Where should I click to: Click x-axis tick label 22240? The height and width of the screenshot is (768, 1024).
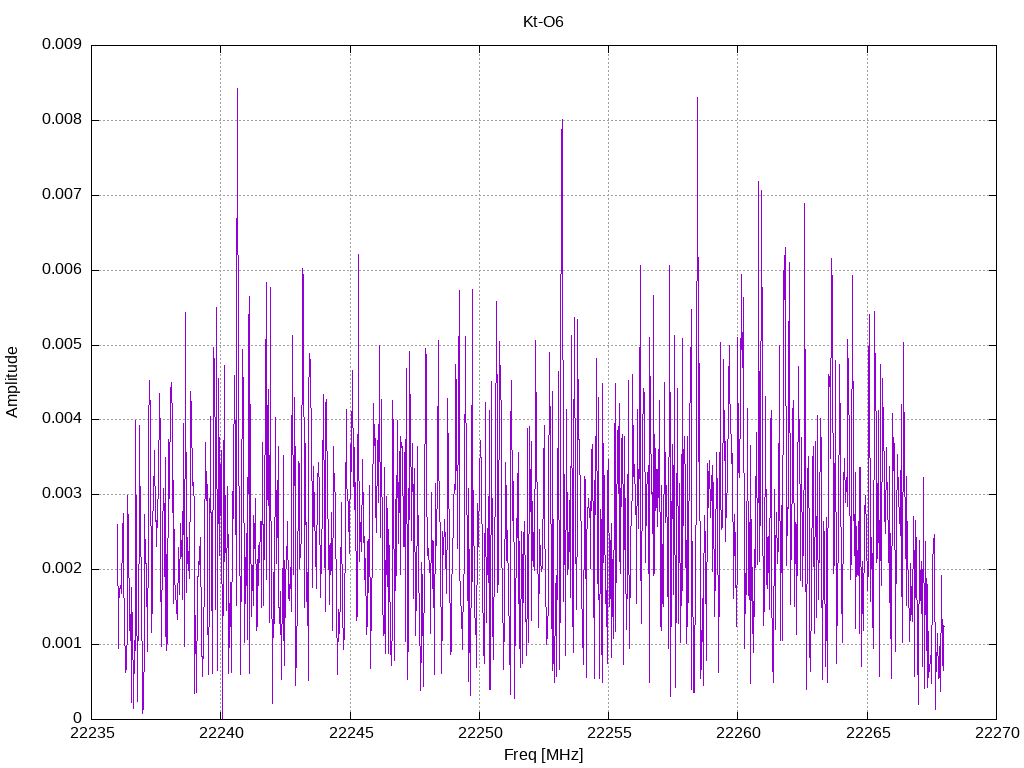pyautogui.click(x=221, y=733)
